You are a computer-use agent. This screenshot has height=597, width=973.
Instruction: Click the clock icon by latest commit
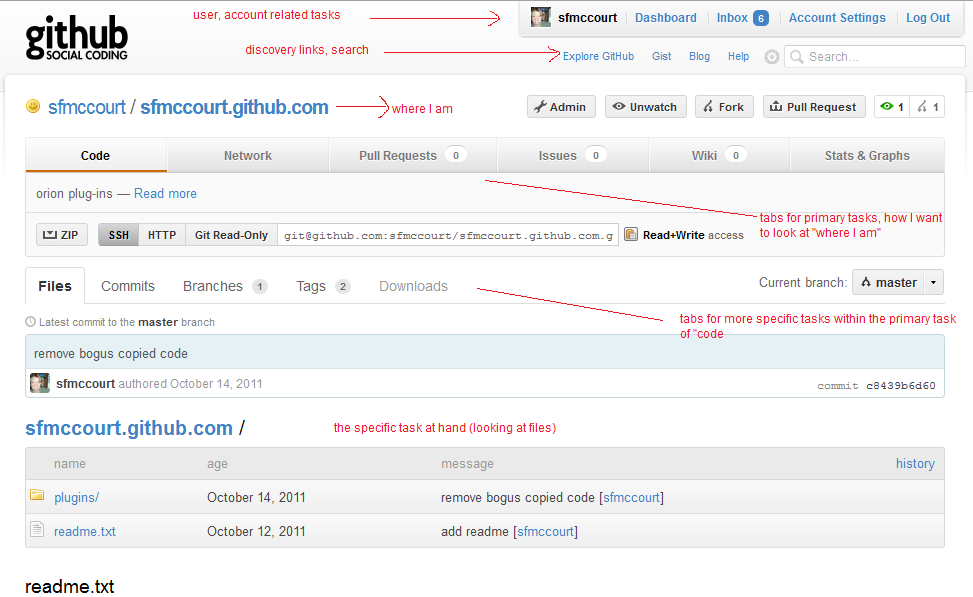[30, 321]
